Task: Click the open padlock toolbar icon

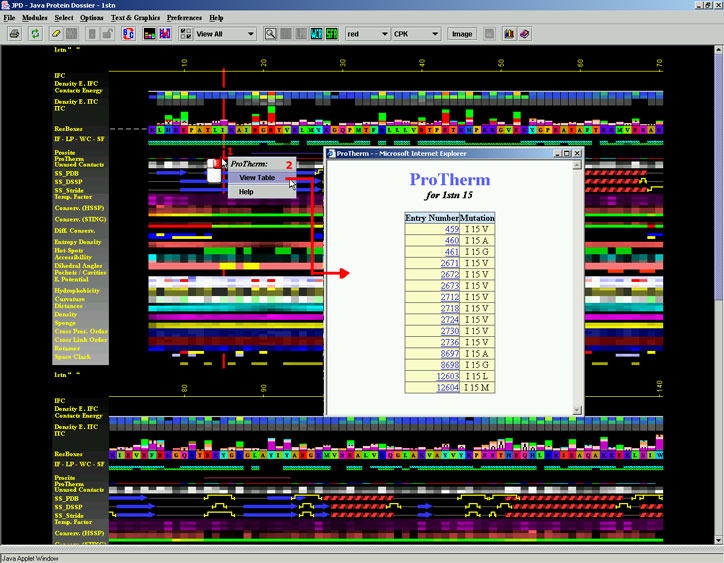Action: [x=107, y=34]
